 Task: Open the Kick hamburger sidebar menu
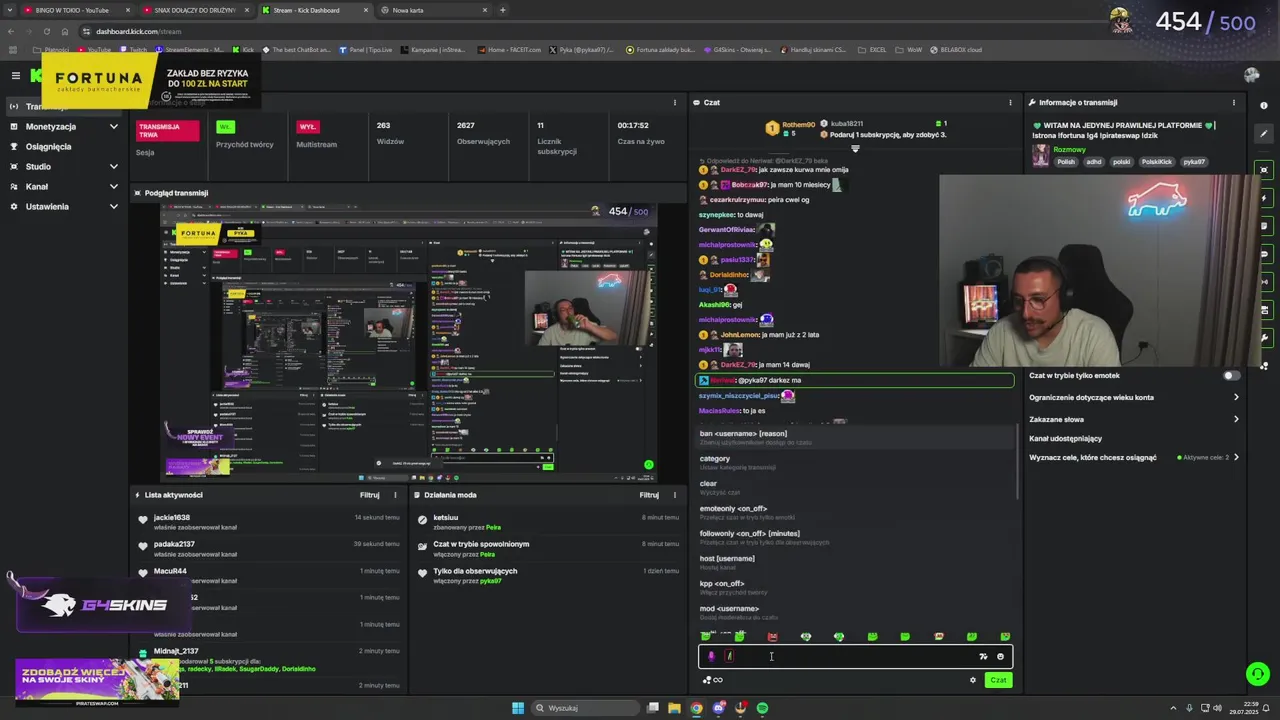click(15, 75)
